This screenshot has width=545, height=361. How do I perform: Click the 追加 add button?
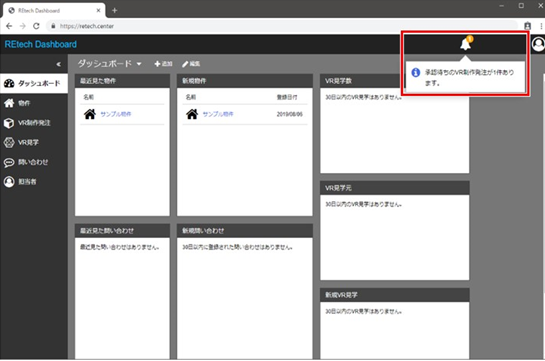click(x=163, y=64)
